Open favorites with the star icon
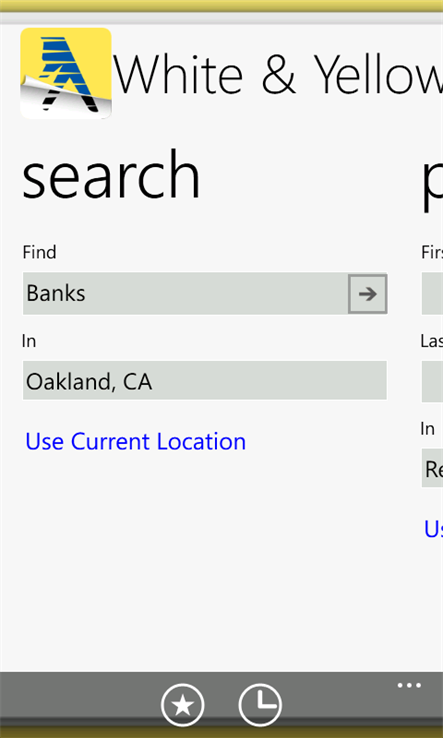This screenshot has width=443, height=738. 183,706
